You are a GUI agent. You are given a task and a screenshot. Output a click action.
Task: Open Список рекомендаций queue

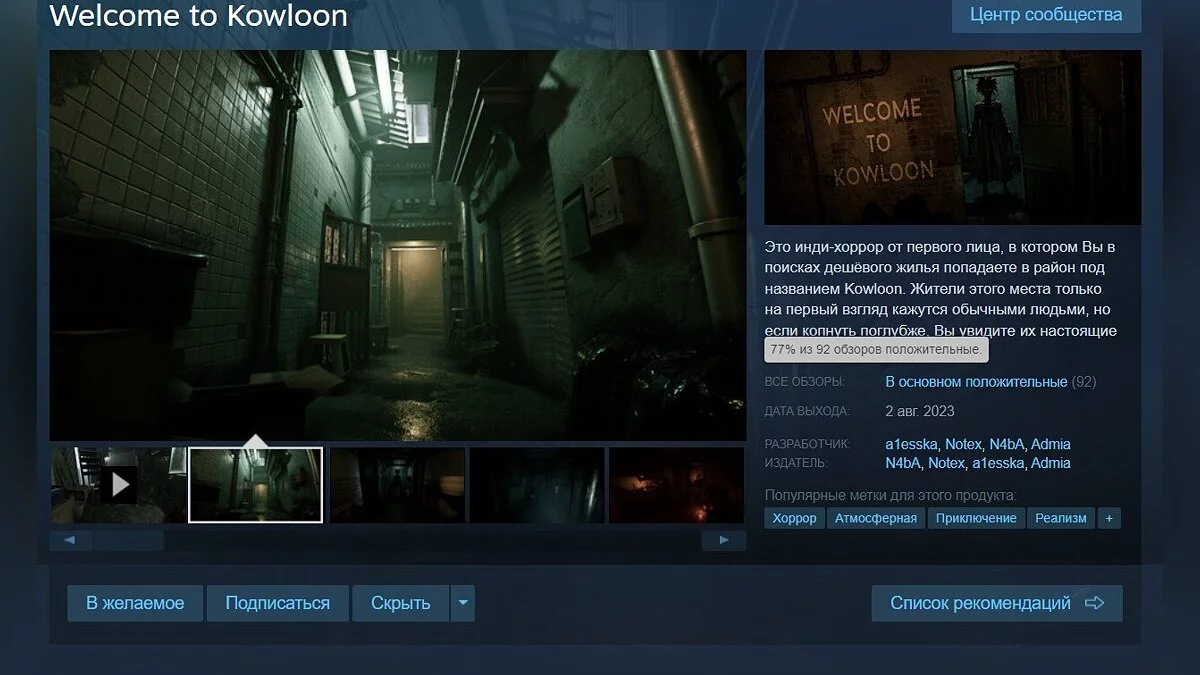[996, 603]
